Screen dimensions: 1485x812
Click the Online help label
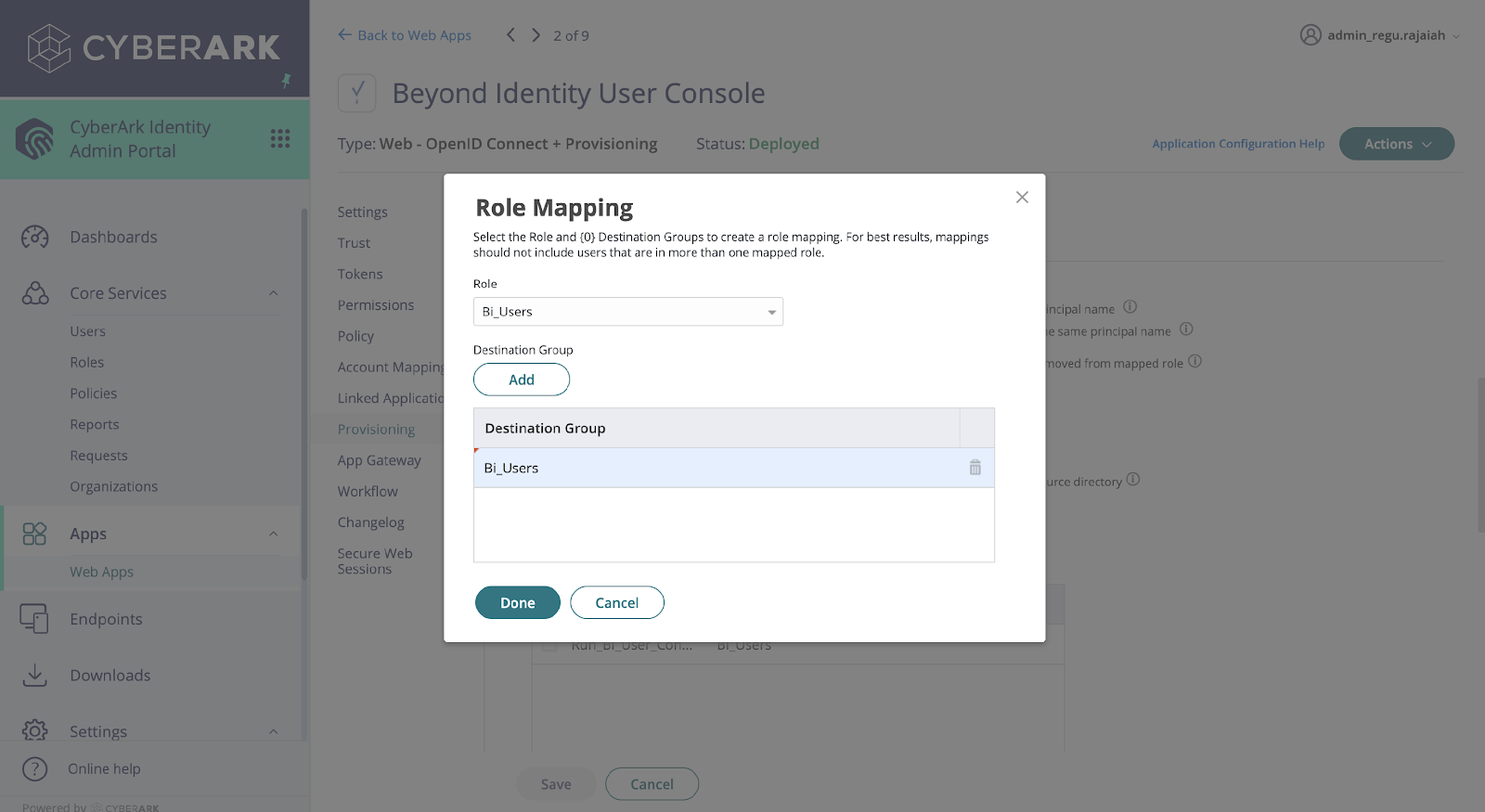point(104,769)
